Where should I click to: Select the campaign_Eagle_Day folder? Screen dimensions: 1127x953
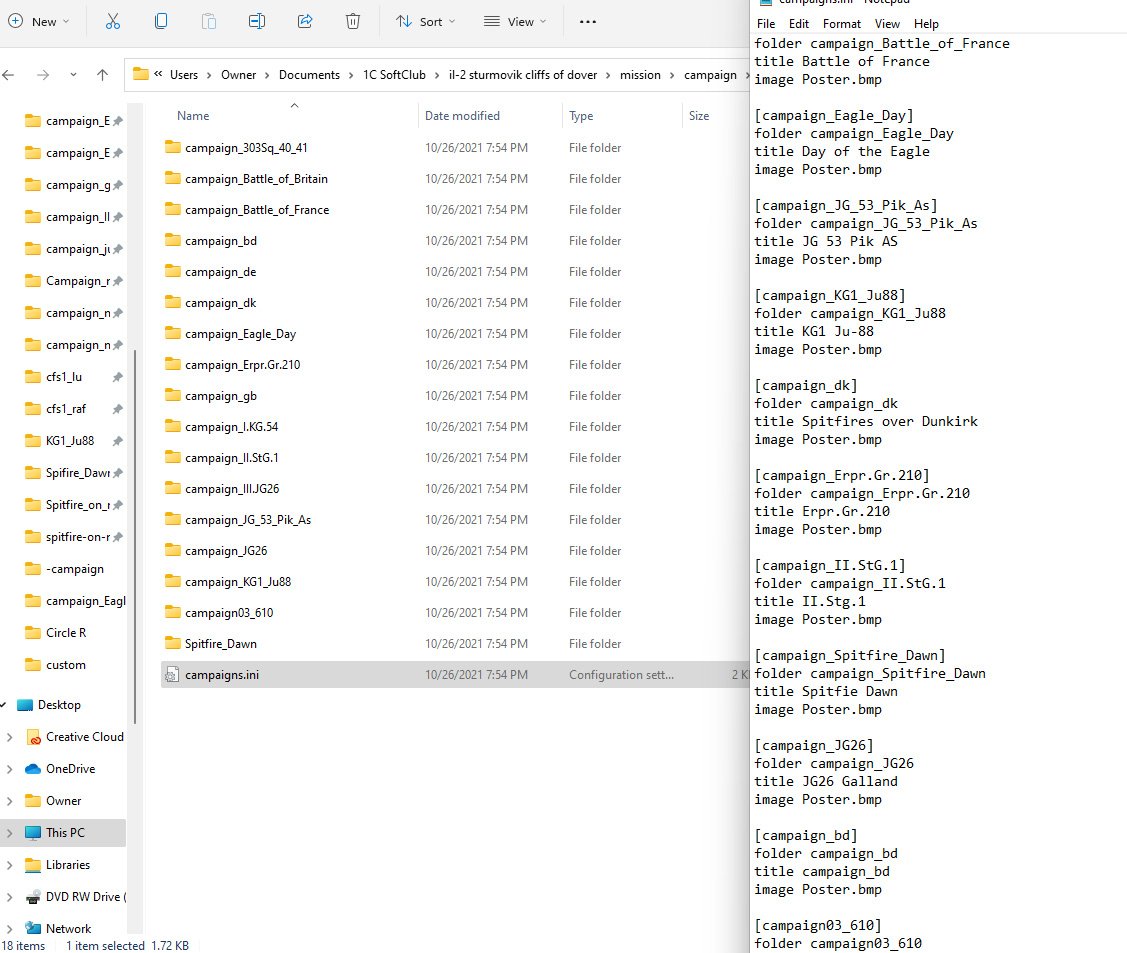pyautogui.click(x=240, y=334)
